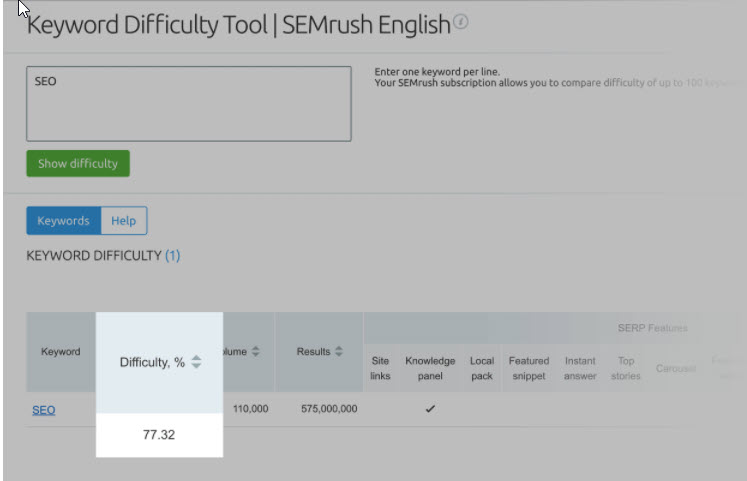The image size is (747, 481).
Task: Select the 575,000,000 results value
Action: 329,409
